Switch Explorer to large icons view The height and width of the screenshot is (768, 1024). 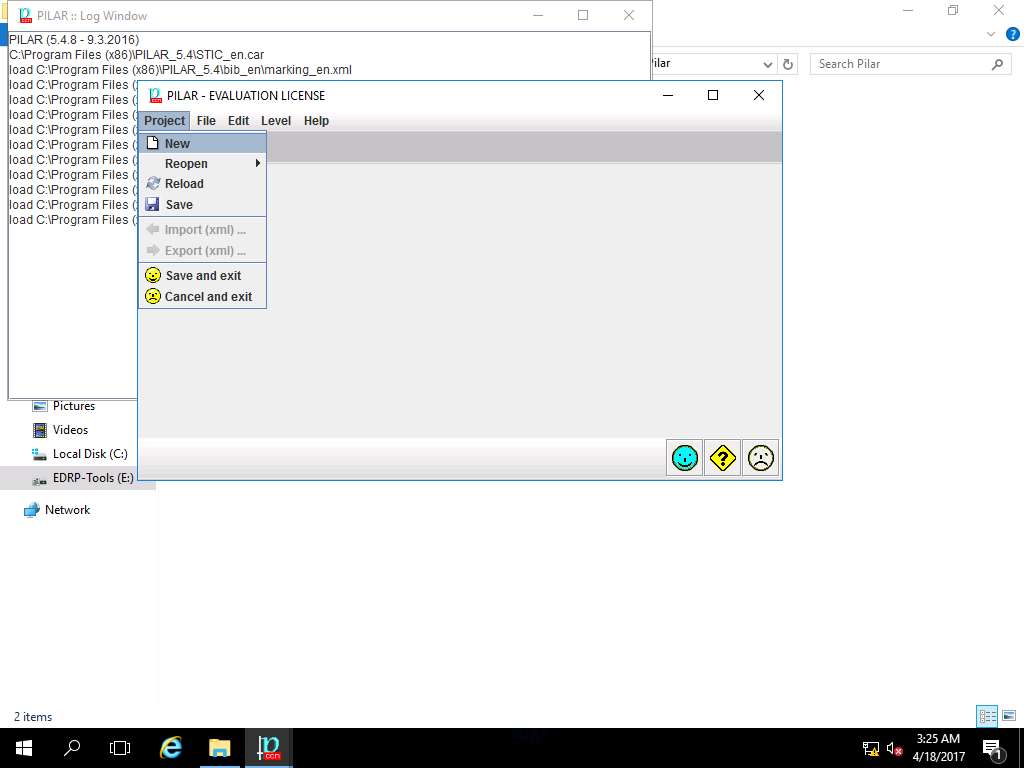point(1009,716)
